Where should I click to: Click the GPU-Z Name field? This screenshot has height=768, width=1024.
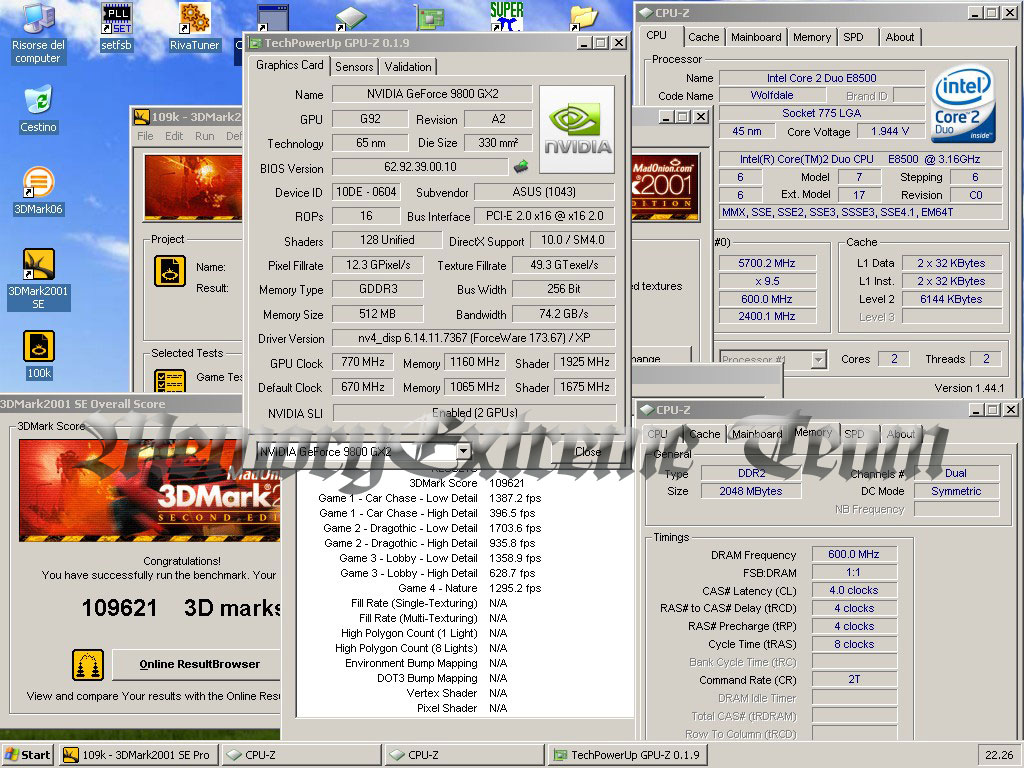(432, 94)
